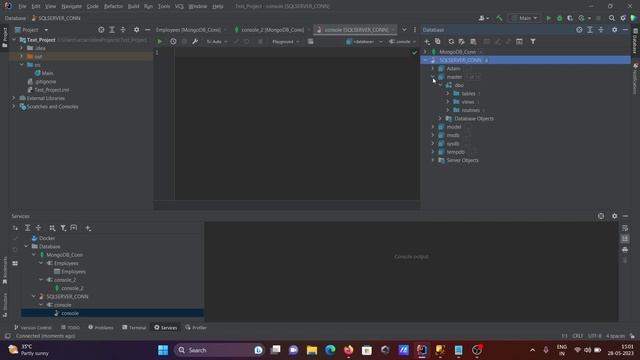The width and height of the screenshot is (640, 360).
Task: Open data source properties icon in Database toolbar
Action: (x=462, y=42)
